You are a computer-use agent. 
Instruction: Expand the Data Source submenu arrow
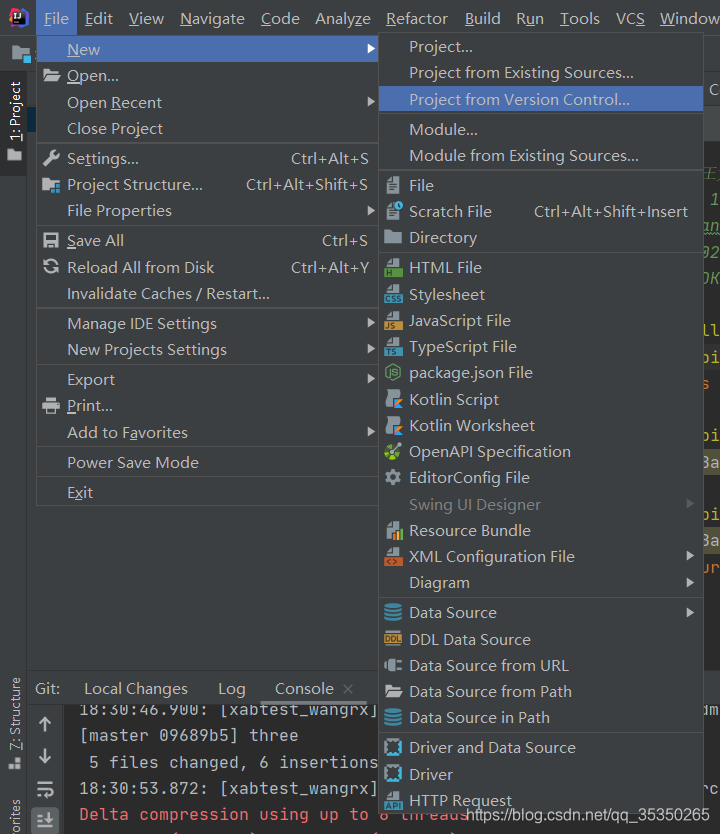(x=690, y=612)
